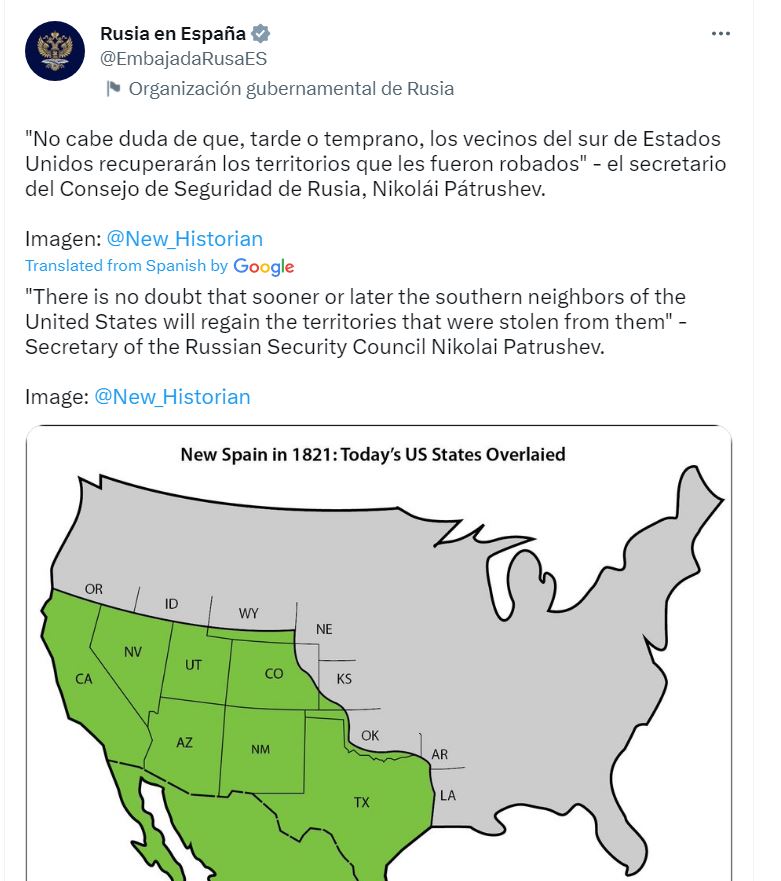
Task: Click the NM state label on map
Action: tap(261, 749)
